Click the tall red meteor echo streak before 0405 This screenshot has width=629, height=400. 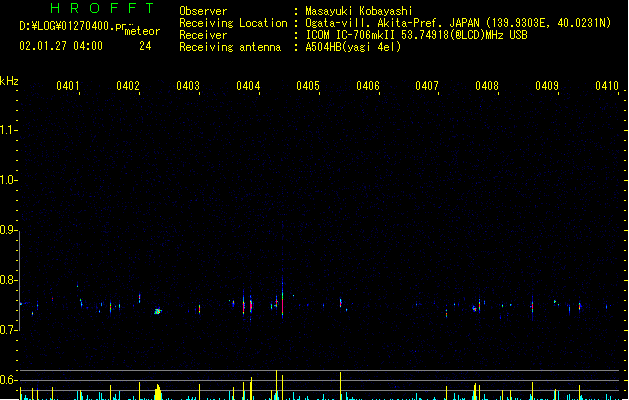pos(282,299)
